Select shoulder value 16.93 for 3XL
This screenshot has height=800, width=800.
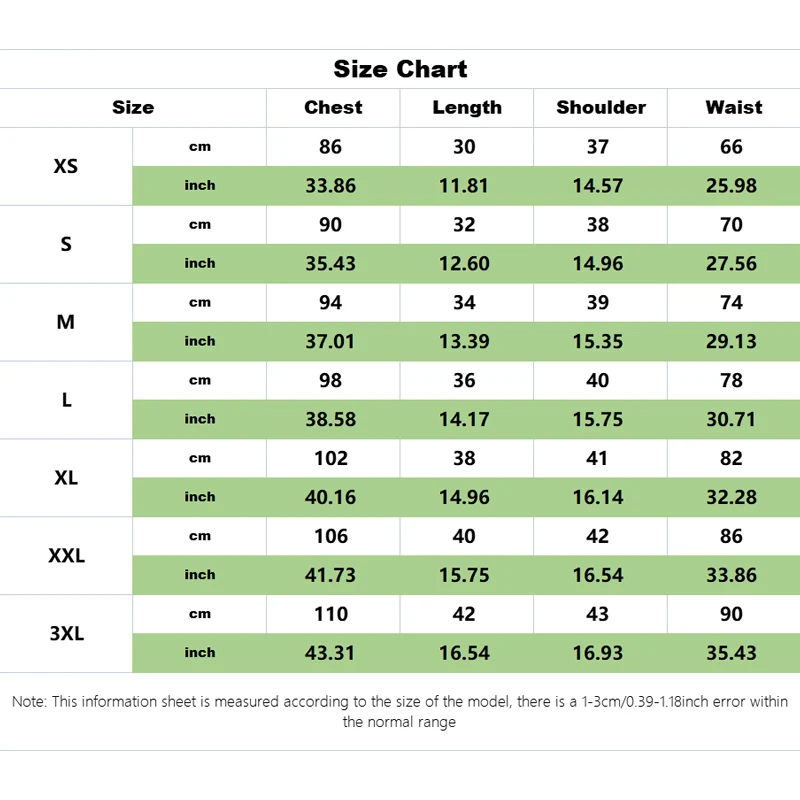point(598,653)
